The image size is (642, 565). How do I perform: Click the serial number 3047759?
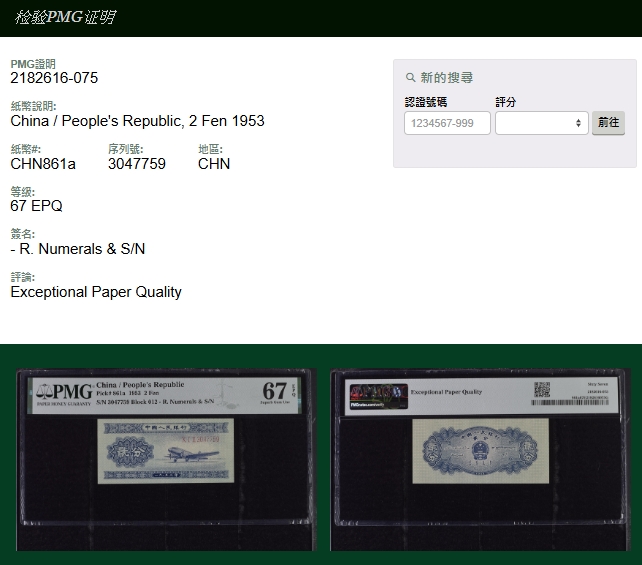137,164
